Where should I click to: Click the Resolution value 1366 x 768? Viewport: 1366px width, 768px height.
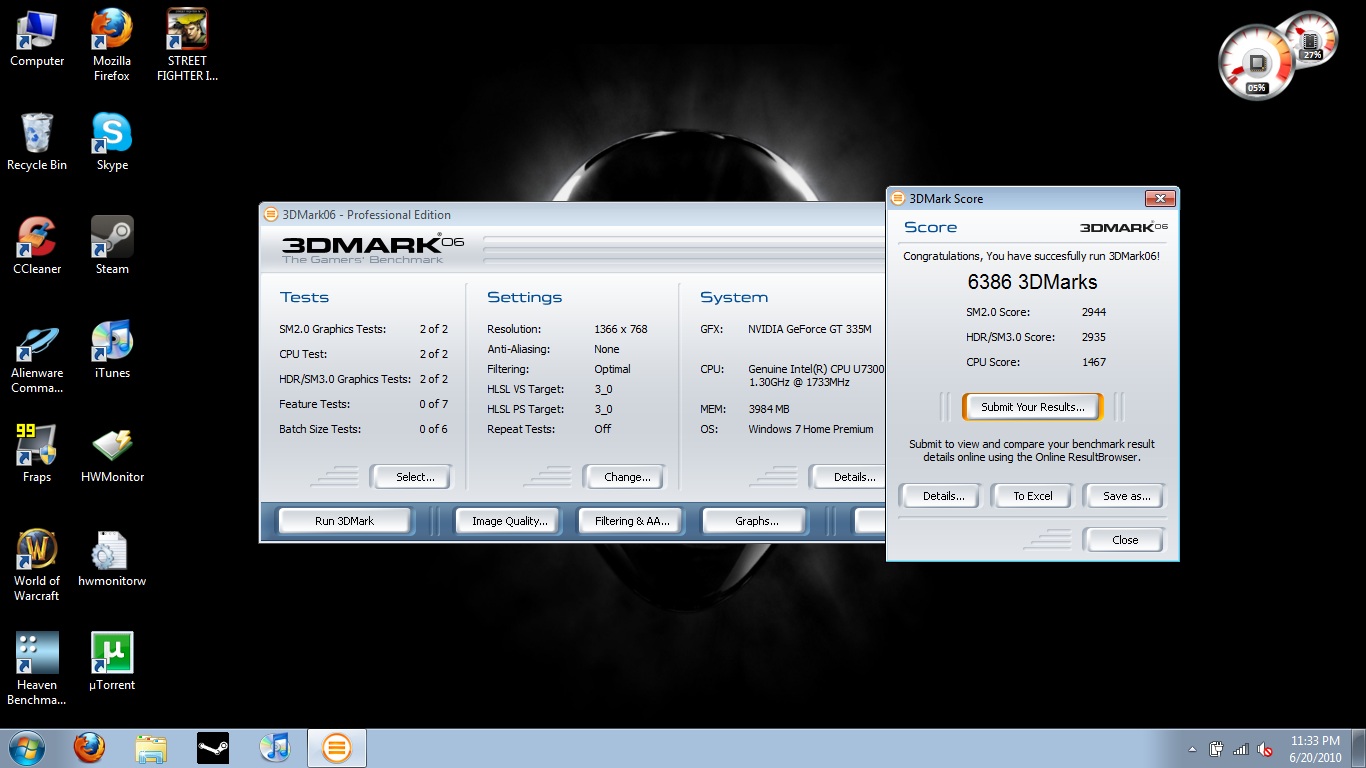621,329
